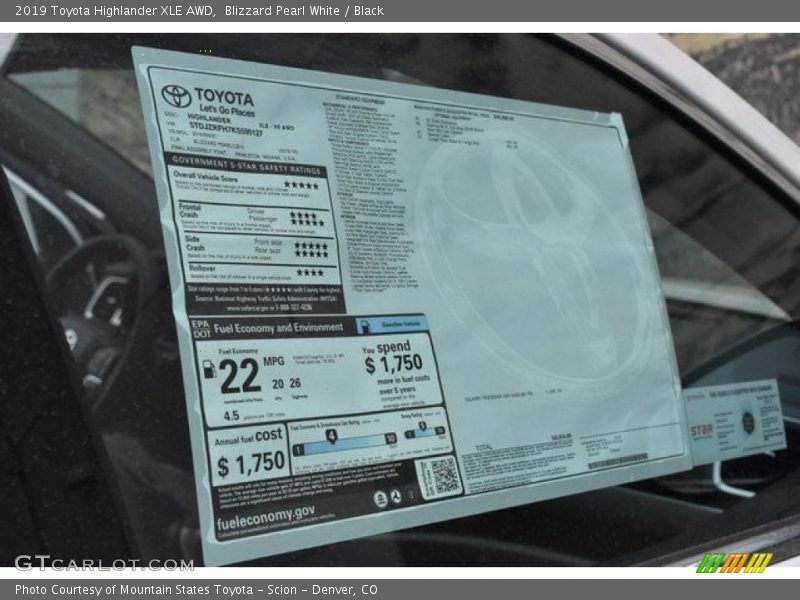Screen dimensions: 800x600
Task: Click the 2019 Toyota Highlander XLE AWD title
Action: click(x=115, y=10)
